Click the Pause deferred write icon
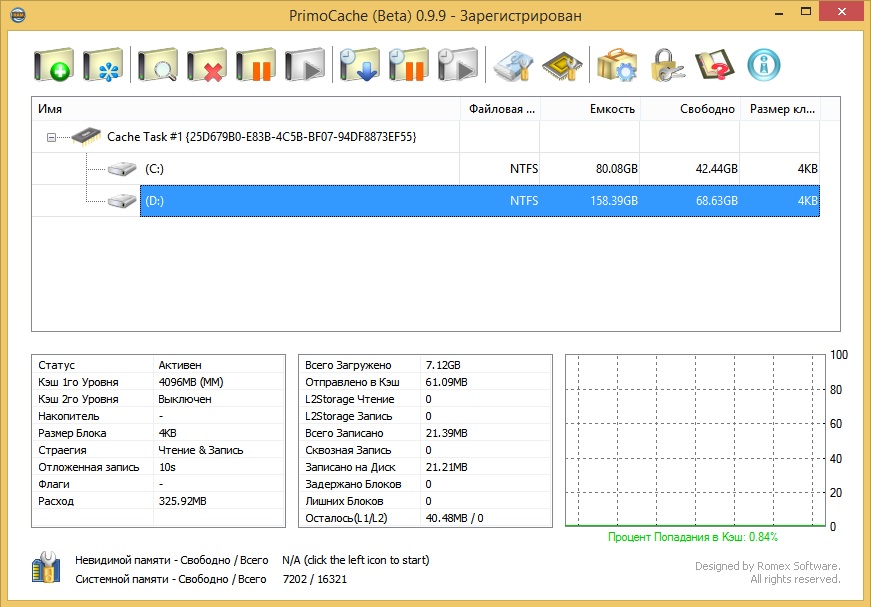Screen dimensions: 871x607 point(408,65)
